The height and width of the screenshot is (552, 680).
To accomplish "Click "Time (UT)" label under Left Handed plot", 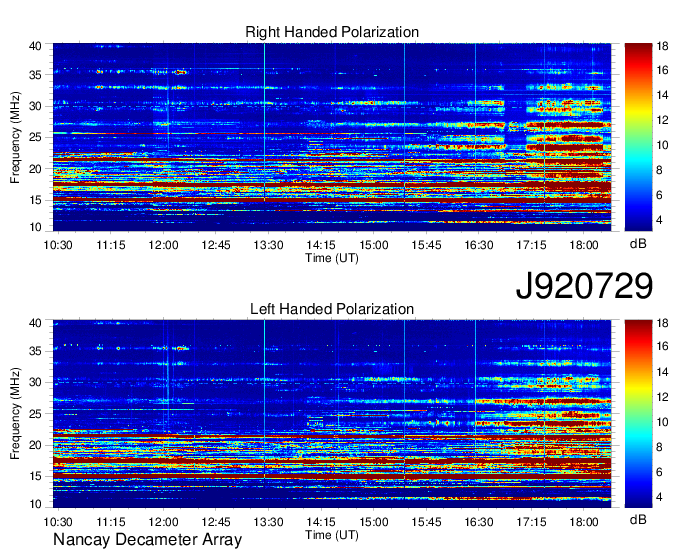I will [x=332, y=535].
